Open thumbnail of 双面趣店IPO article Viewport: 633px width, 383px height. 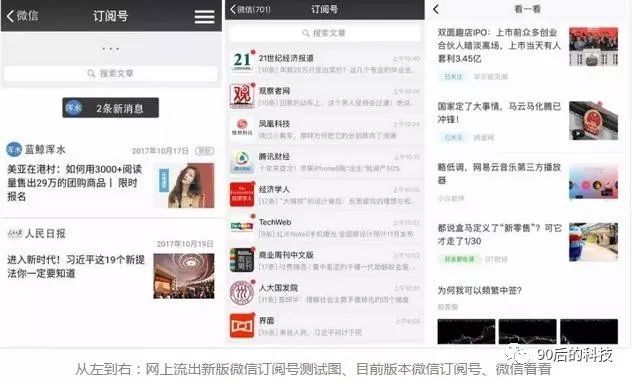[x=593, y=46]
